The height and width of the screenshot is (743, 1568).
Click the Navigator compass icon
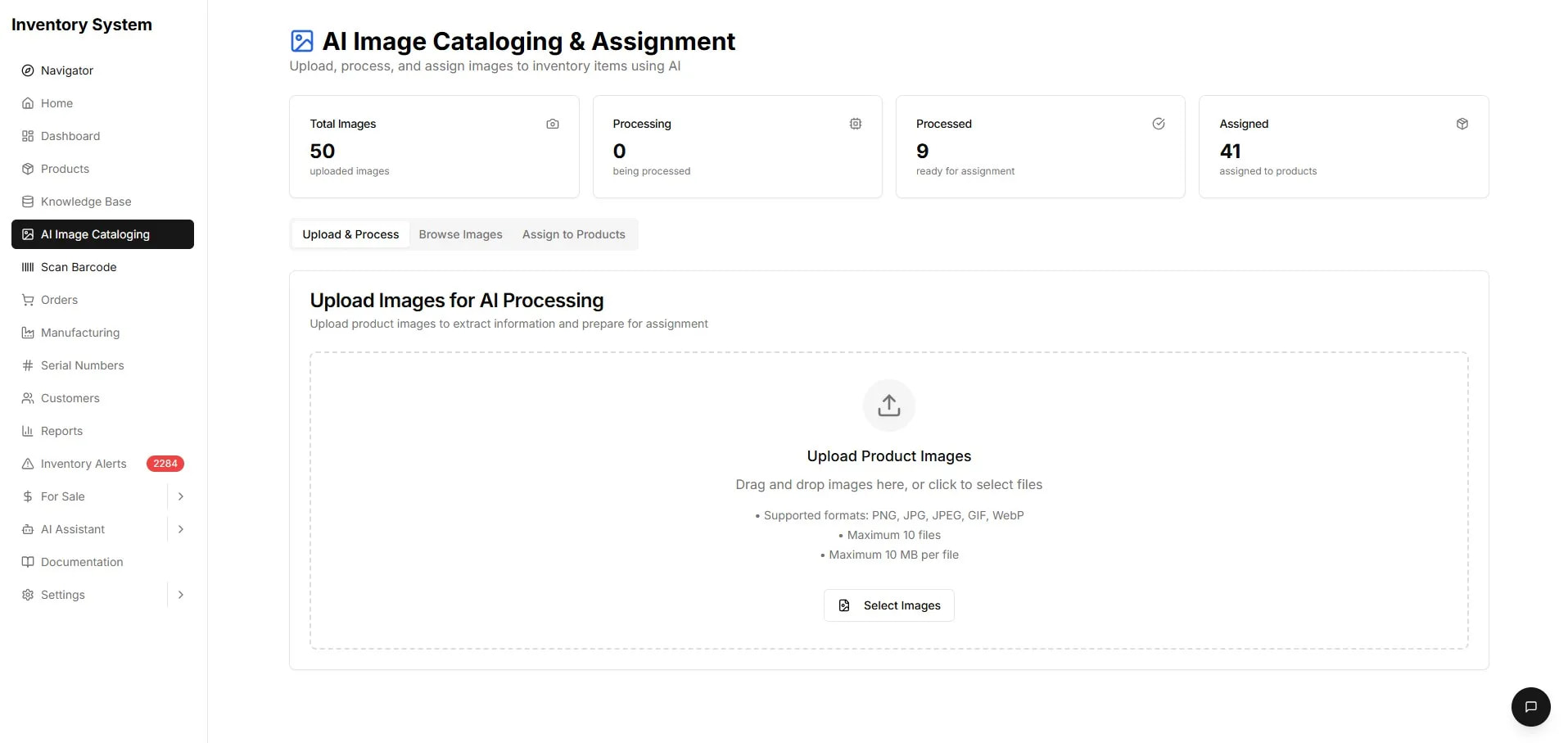[x=28, y=70]
